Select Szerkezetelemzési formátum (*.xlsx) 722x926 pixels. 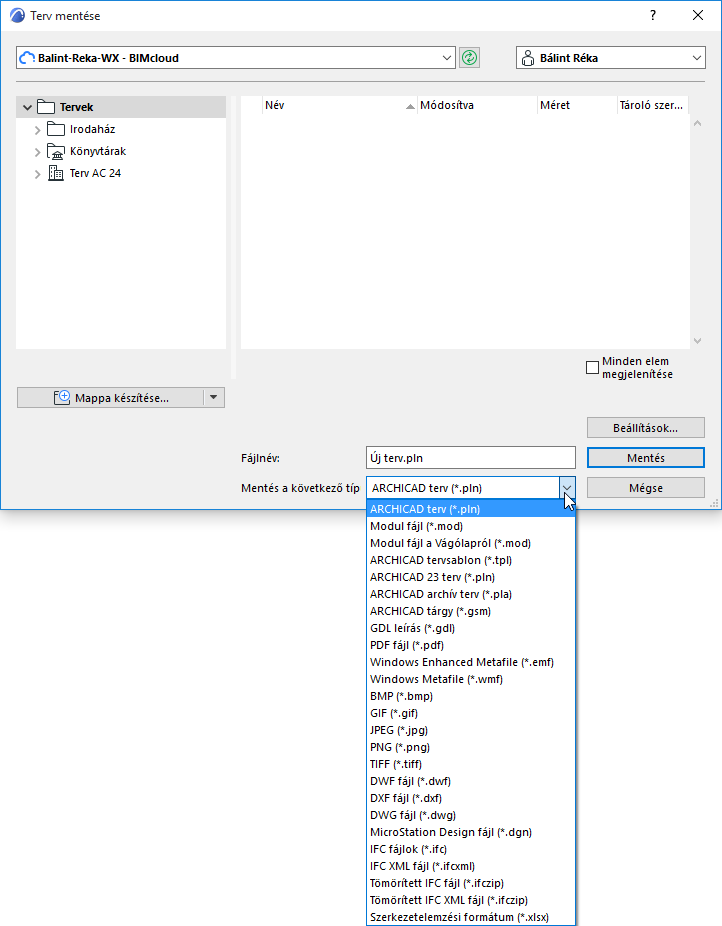[471, 917]
